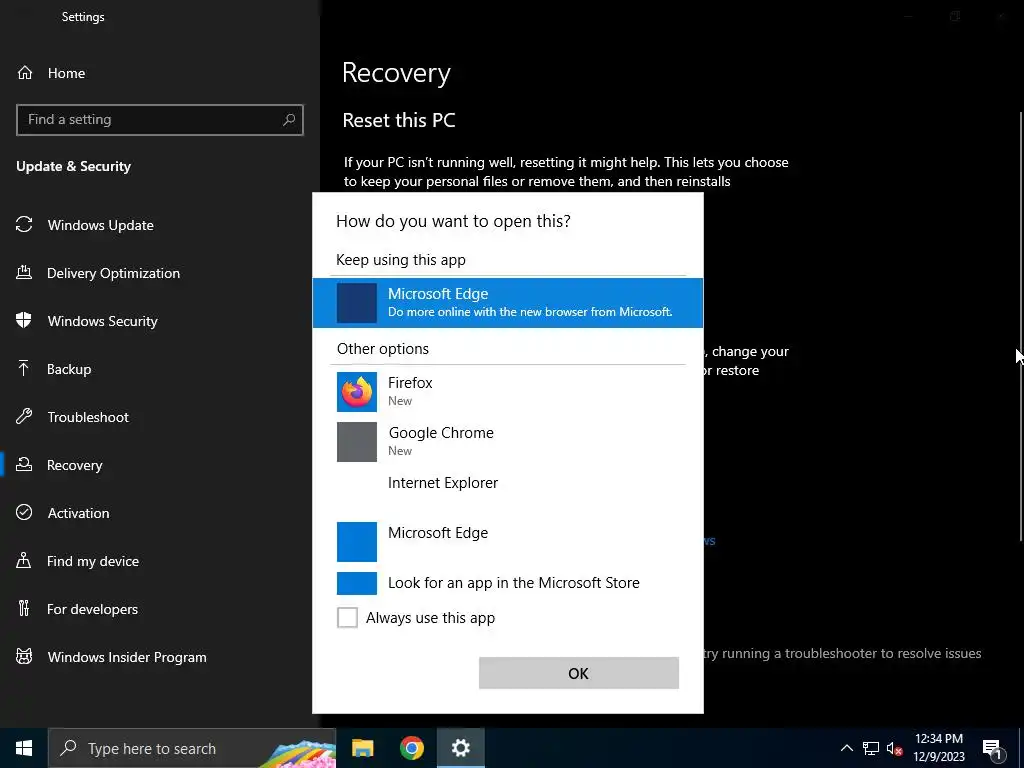Select Recovery in the sidebar

(74, 465)
